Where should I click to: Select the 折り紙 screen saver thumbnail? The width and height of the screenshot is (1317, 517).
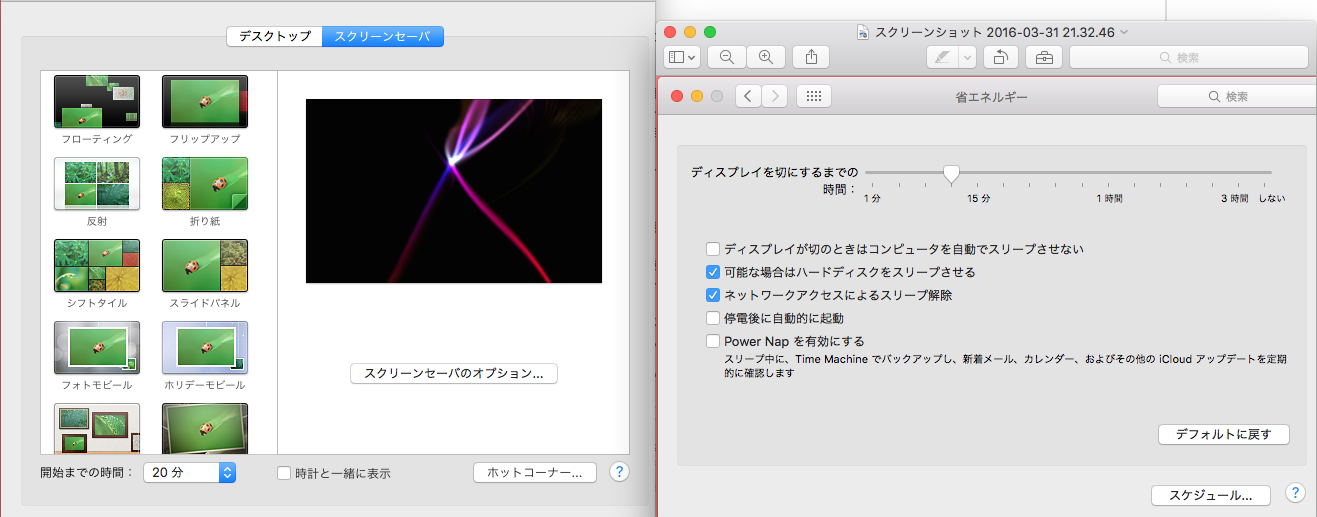click(x=205, y=183)
